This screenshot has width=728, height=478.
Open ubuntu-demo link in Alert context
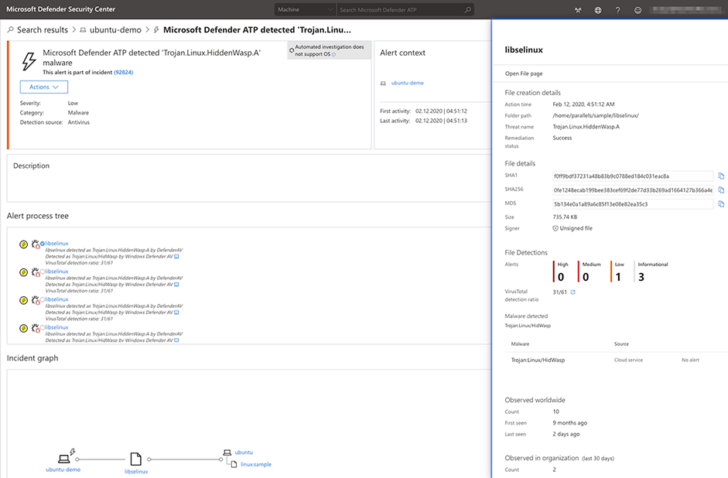407,83
